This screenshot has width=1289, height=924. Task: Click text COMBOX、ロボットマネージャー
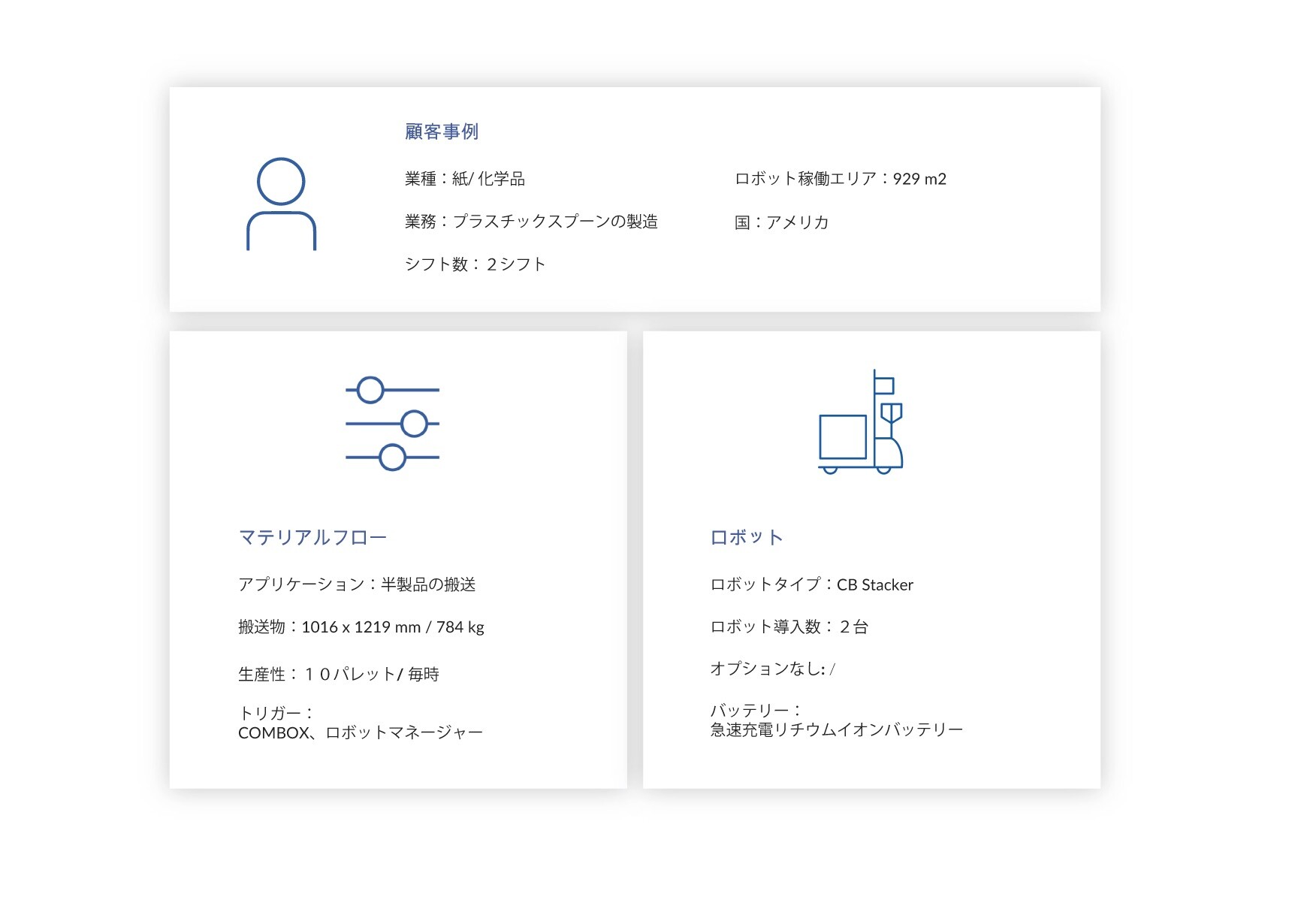coord(361,732)
